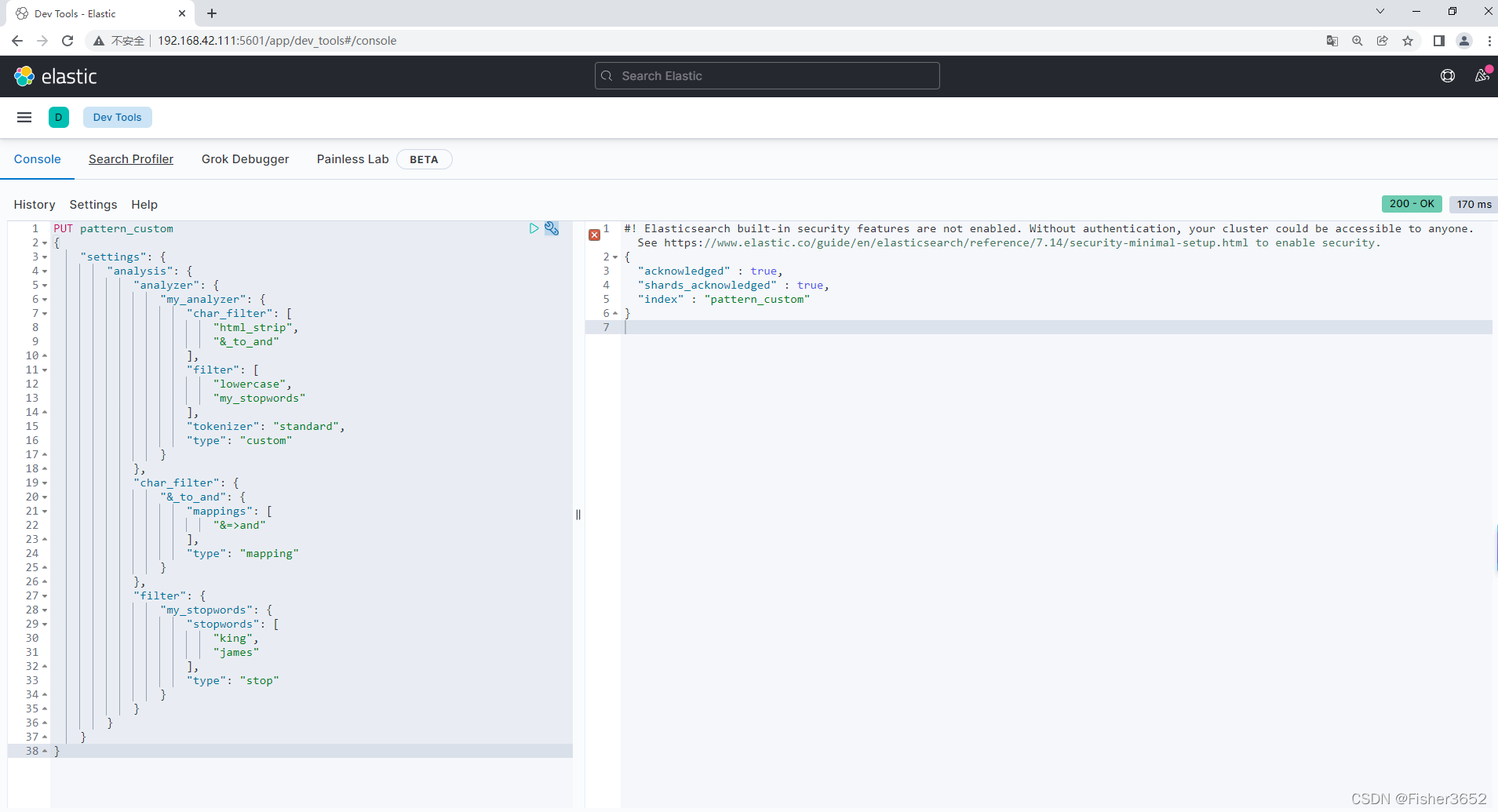Click "shards_acknowledged" : true in response
Screen dimensions: 1498x812
click(734, 286)
